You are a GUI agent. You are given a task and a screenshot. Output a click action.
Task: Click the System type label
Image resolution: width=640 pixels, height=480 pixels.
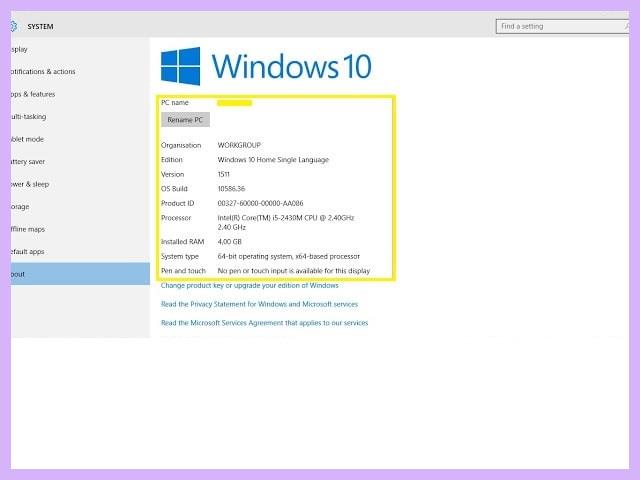coord(180,256)
